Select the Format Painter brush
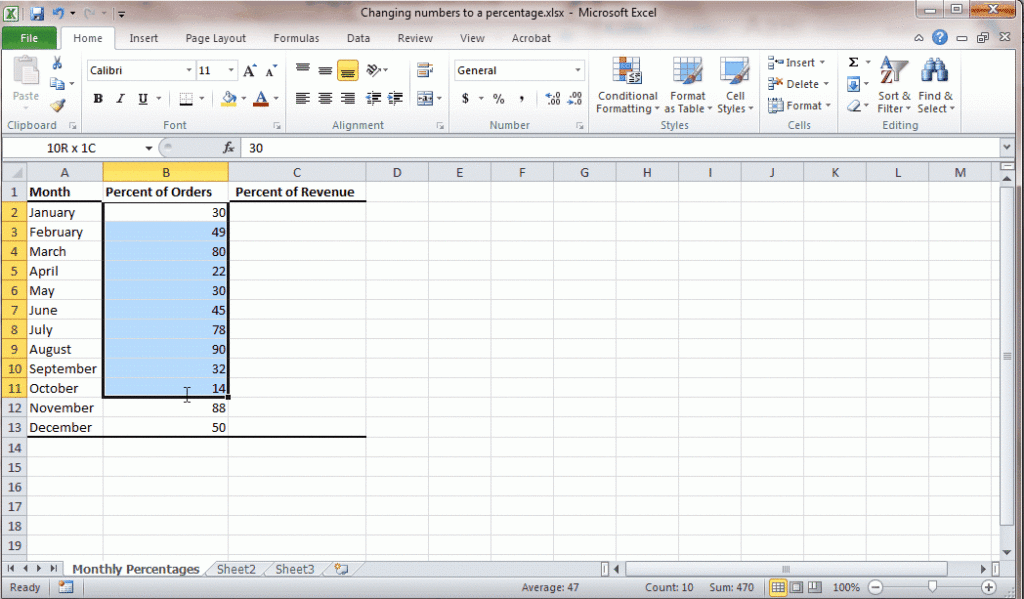This screenshot has width=1024, height=599. [57, 105]
